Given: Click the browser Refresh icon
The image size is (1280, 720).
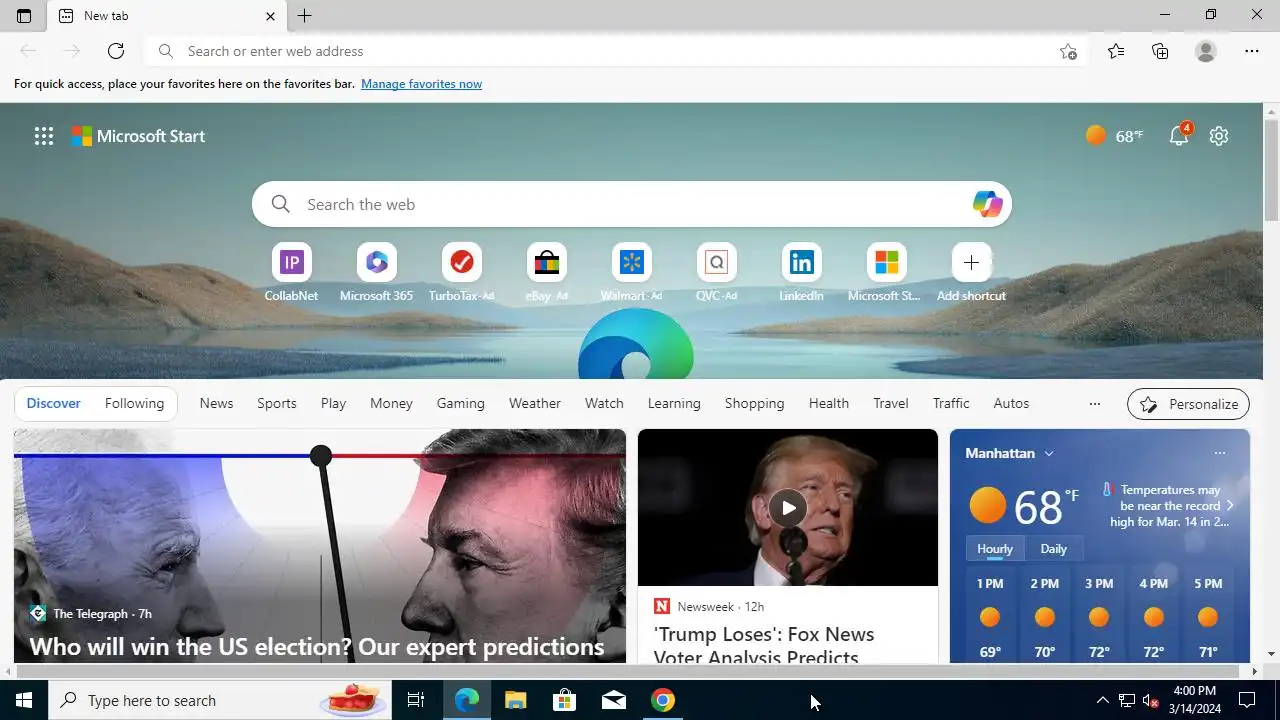Looking at the screenshot, I should (x=116, y=51).
